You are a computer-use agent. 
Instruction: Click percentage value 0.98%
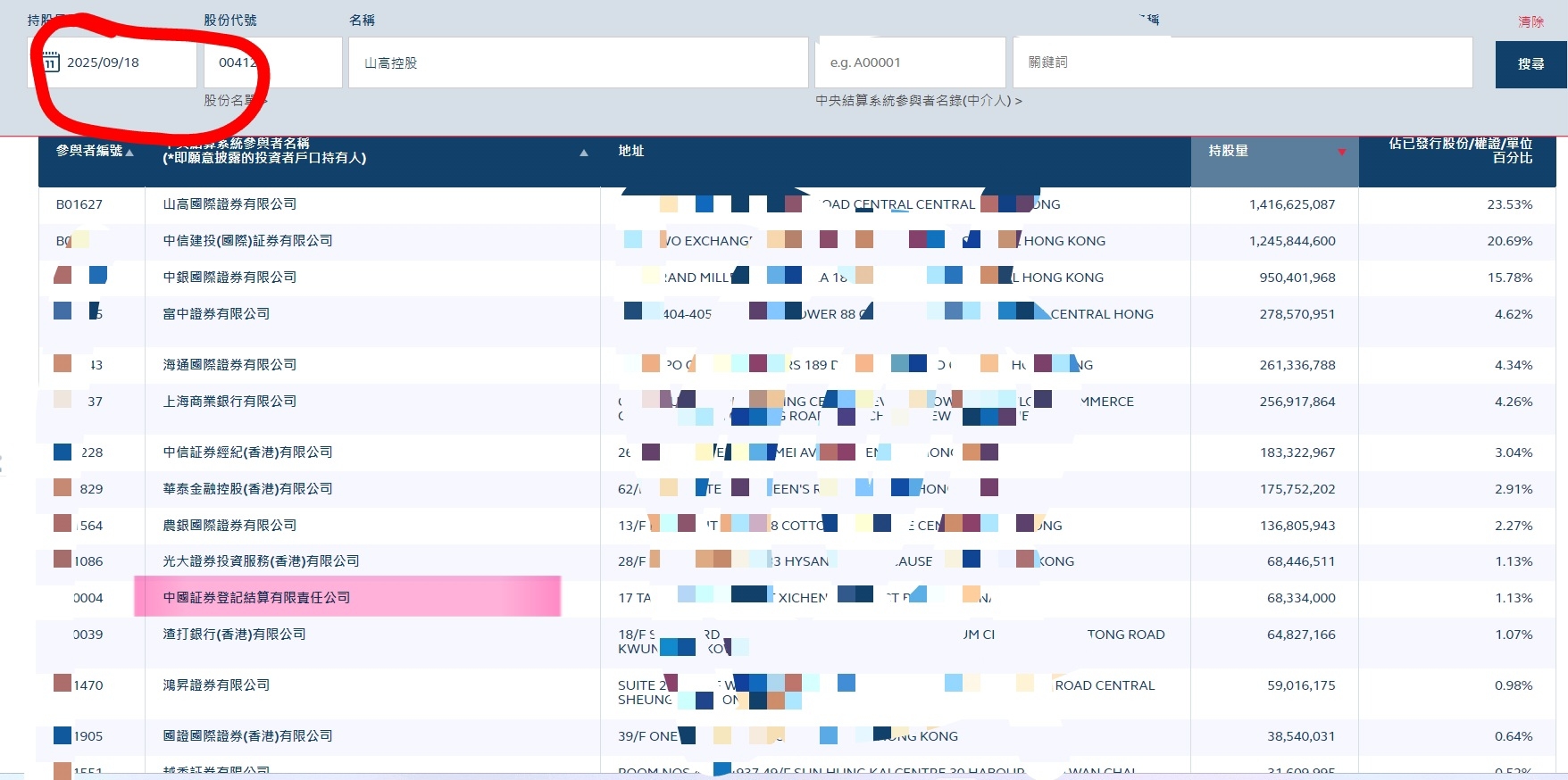1514,685
